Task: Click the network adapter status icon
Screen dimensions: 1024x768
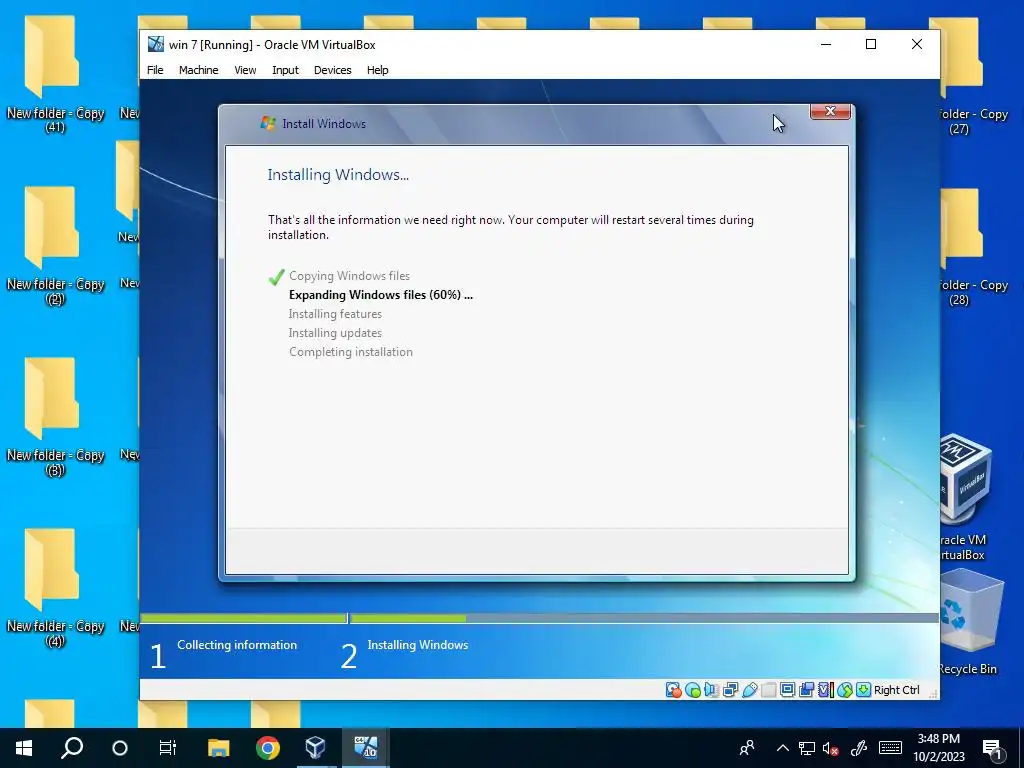Action: (730, 690)
